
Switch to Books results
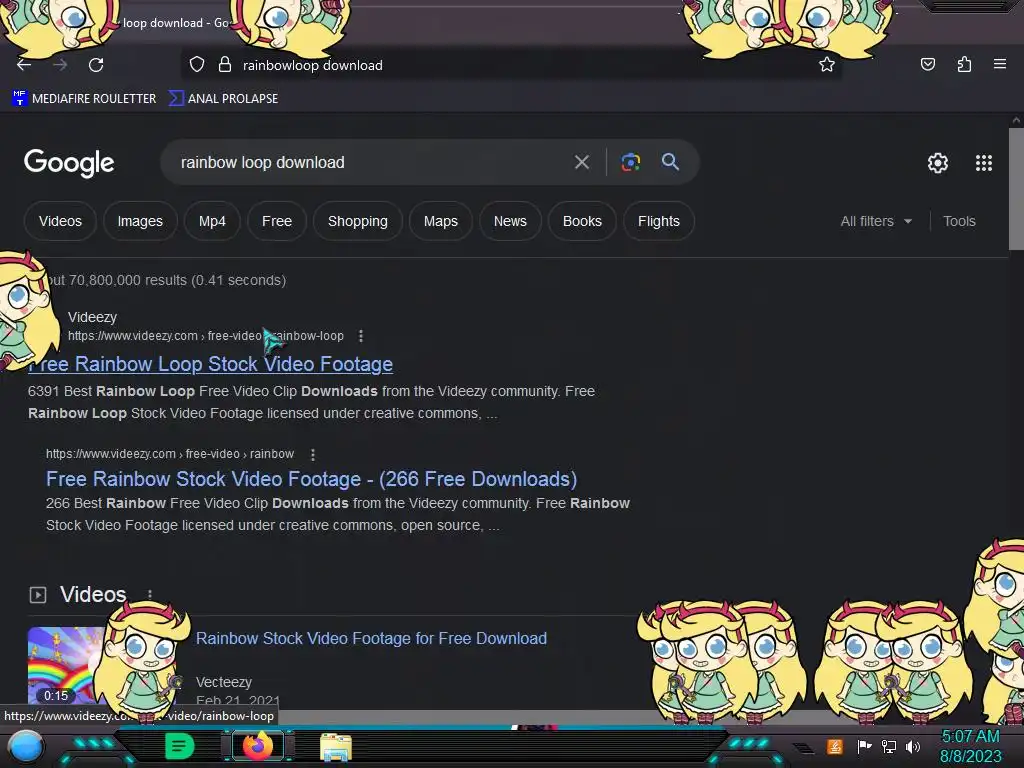click(583, 221)
